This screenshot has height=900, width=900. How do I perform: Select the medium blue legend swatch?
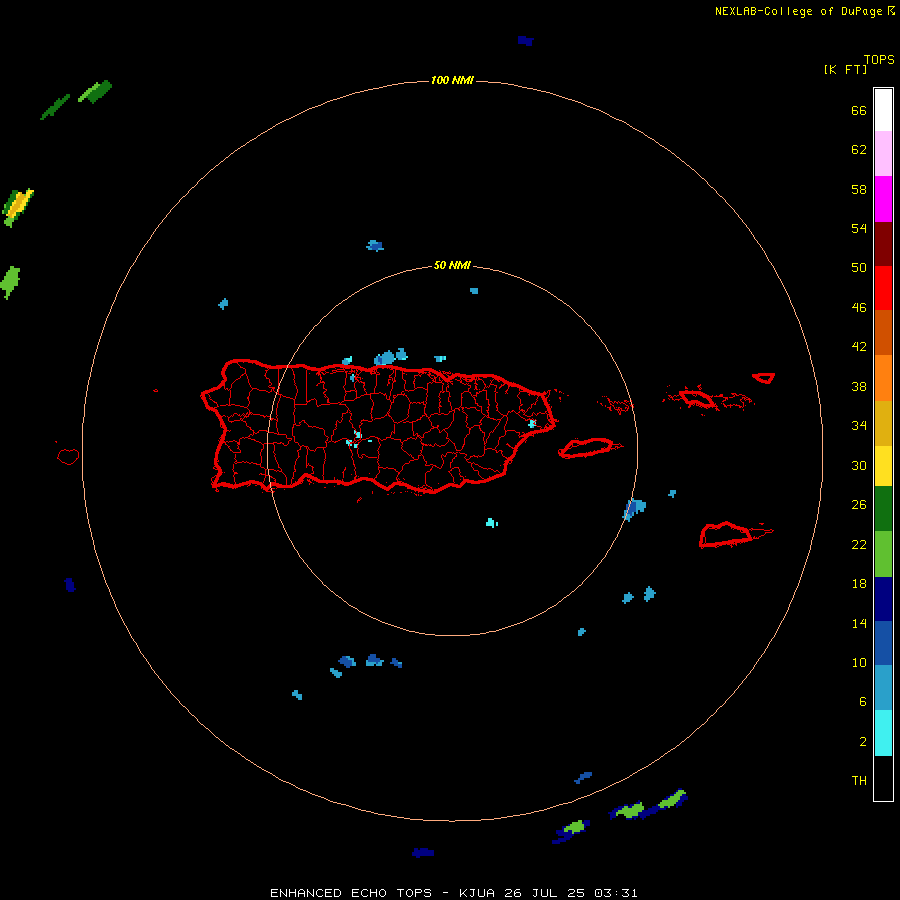click(x=883, y=643)
